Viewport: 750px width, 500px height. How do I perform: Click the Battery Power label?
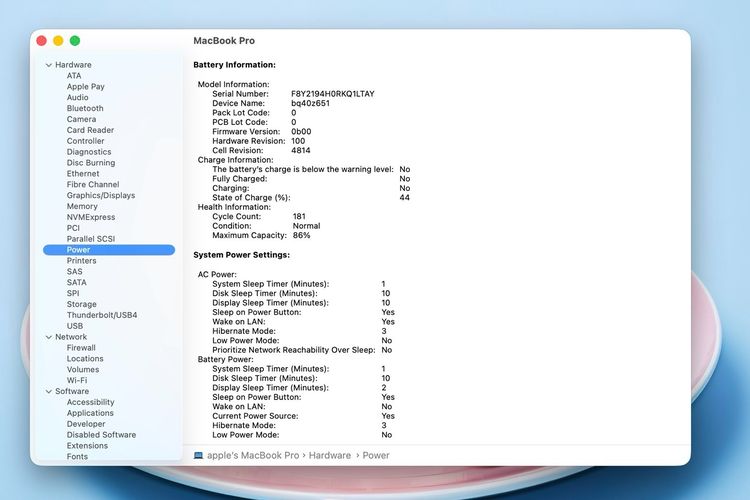(x=226, y=359)
